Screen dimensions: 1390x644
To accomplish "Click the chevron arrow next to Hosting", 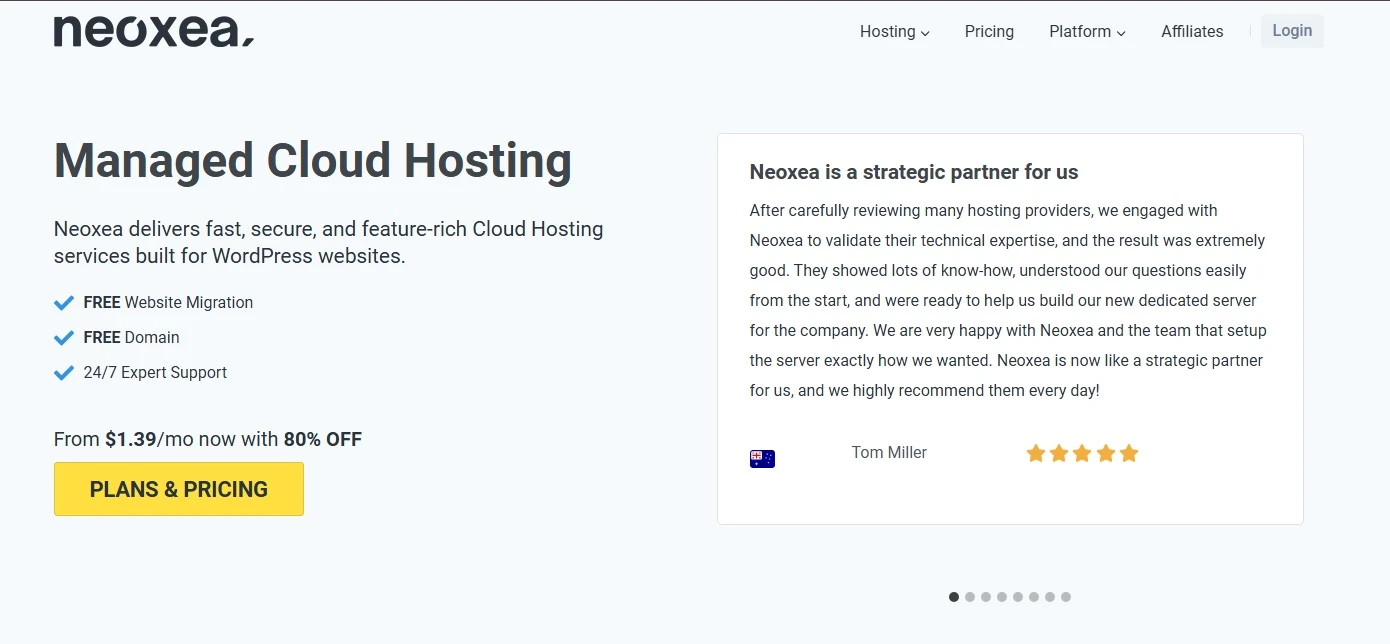I will tap(925, 33).
